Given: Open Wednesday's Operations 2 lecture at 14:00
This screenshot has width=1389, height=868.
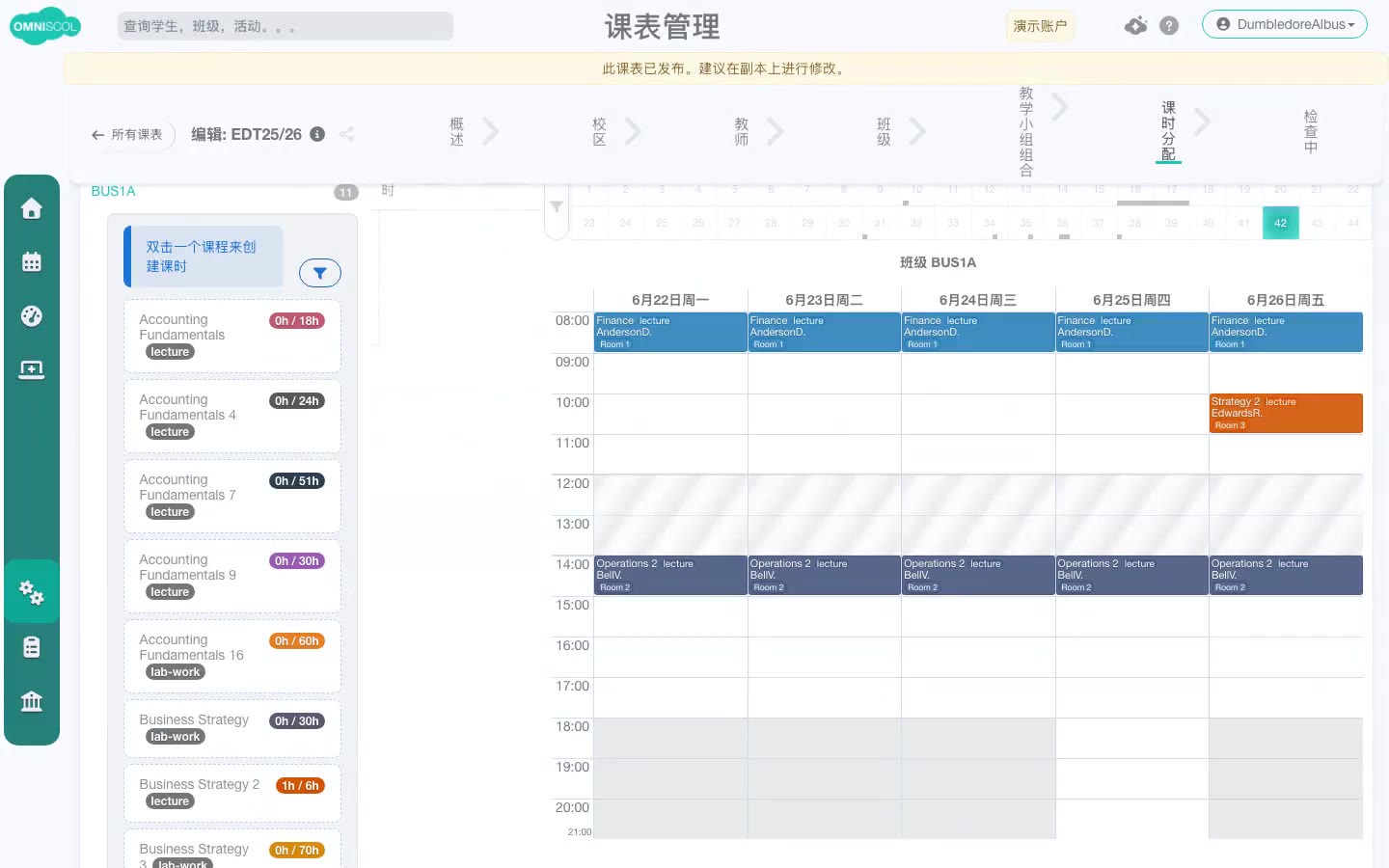Looking at the screenshot, I should pyautogui.click(x=978, y=575).
